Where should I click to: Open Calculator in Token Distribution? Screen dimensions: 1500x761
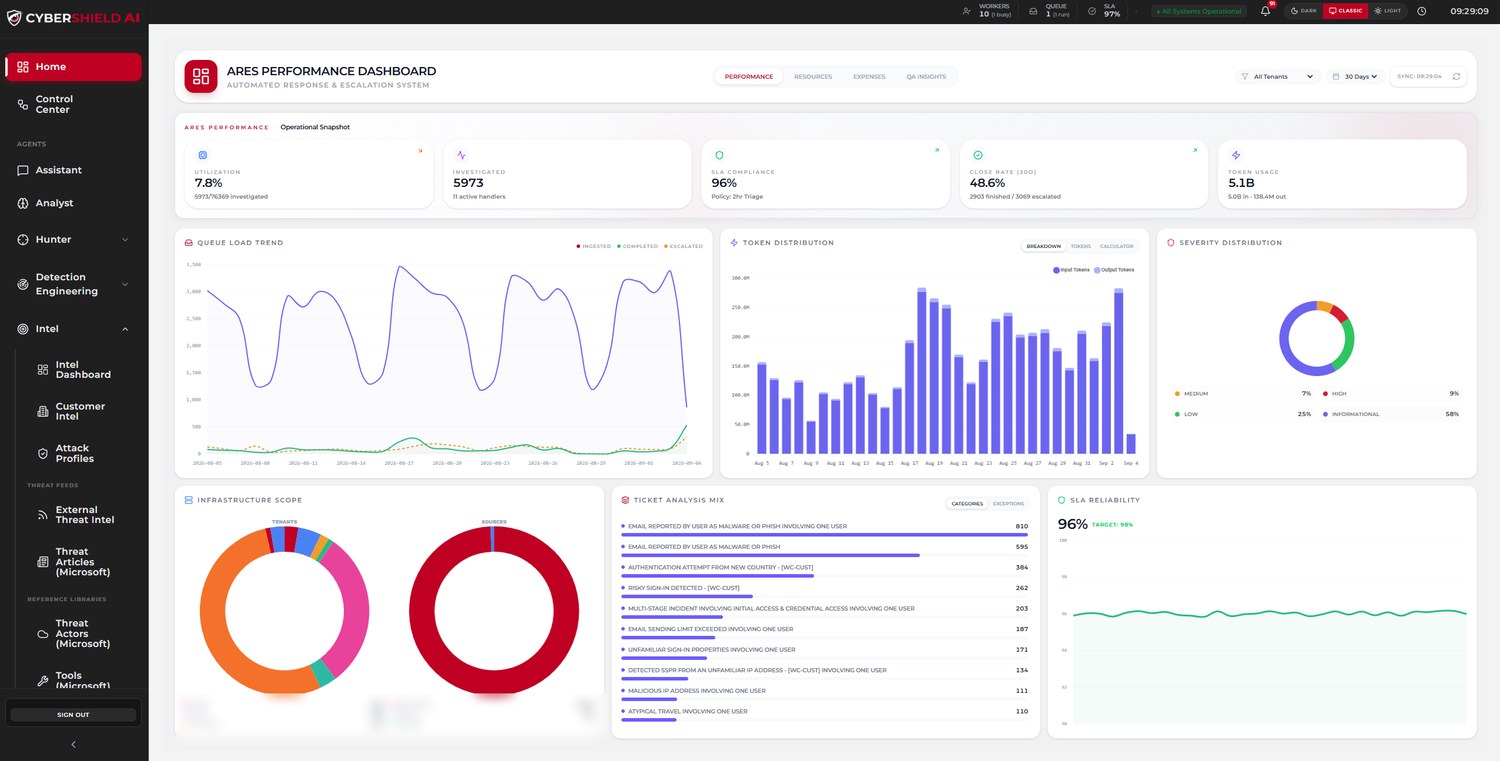pyautogui.click(x=1116, y=246)
